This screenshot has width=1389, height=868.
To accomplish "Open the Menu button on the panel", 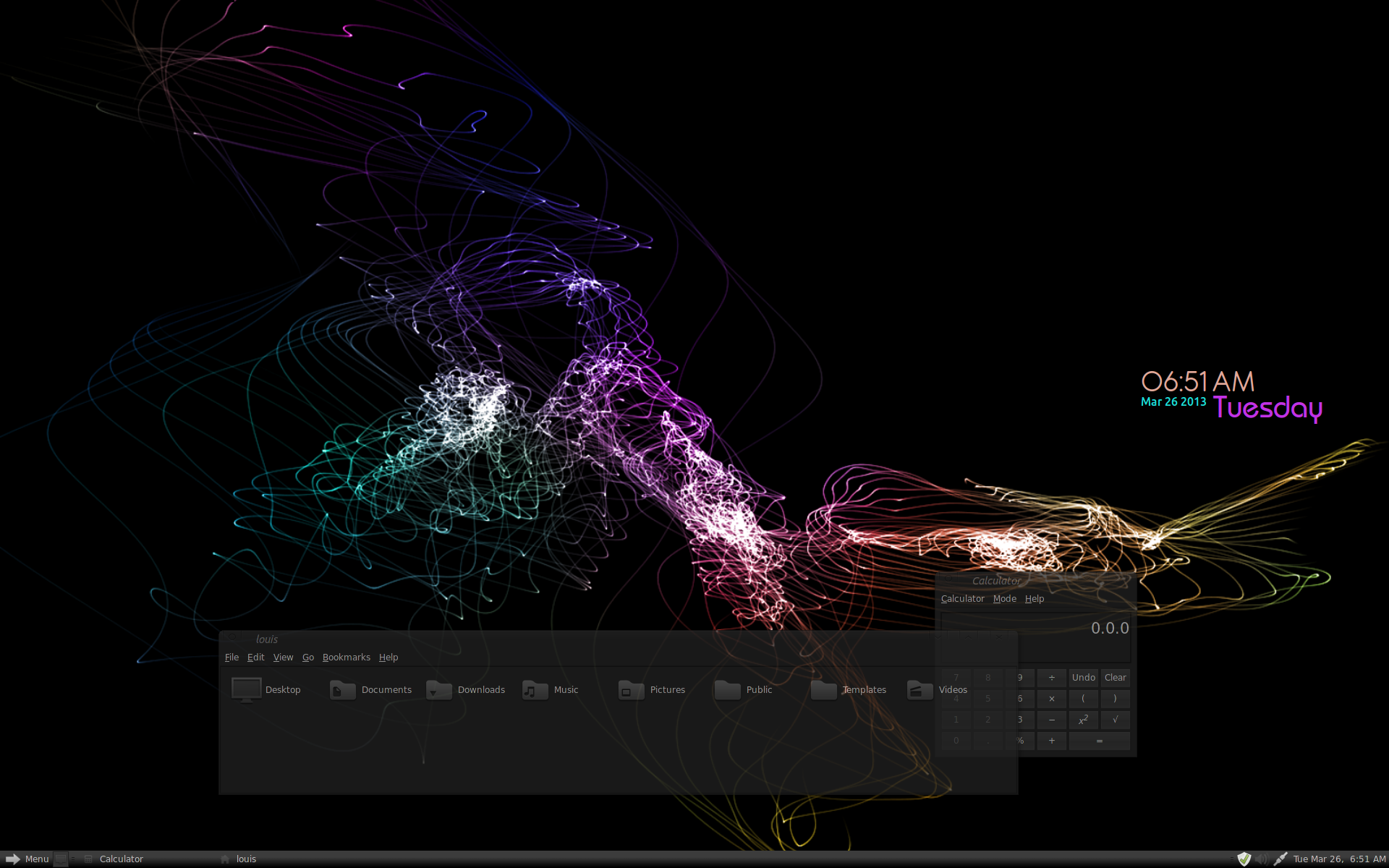I will click(27, 859).
